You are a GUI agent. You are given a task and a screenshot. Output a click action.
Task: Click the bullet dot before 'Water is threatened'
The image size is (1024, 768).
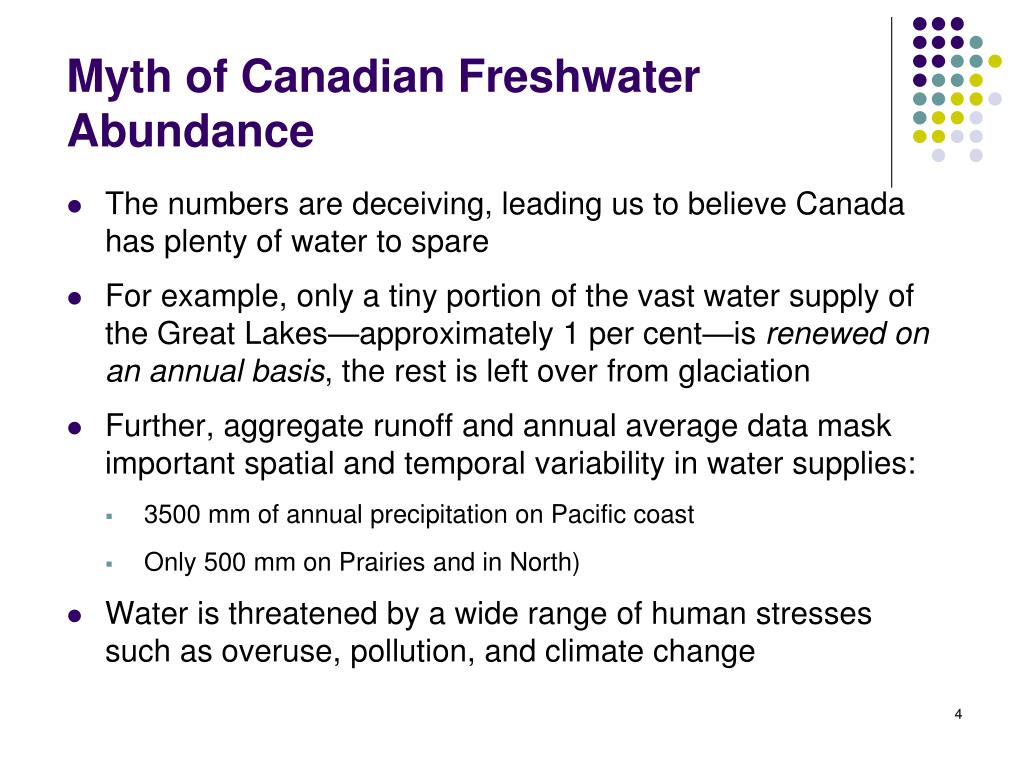point(75,616)
